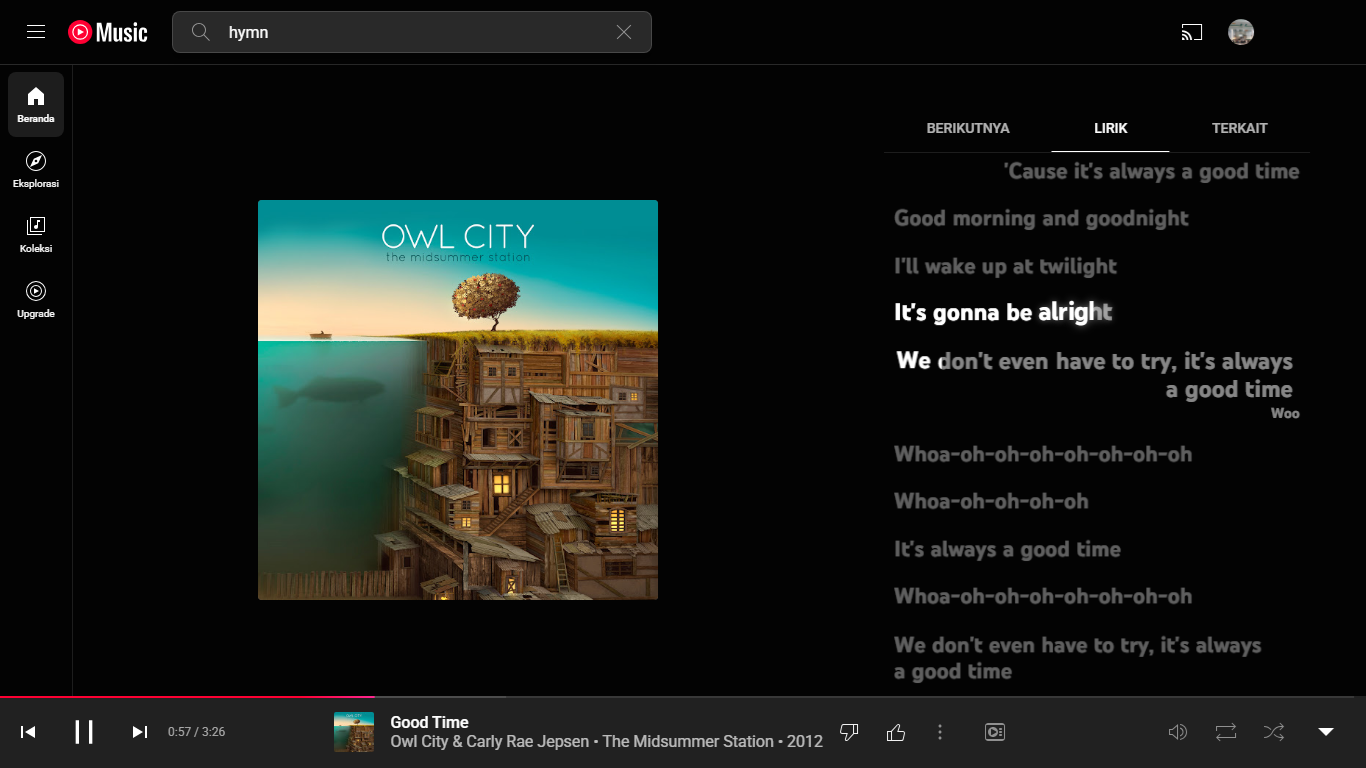Jump to lyric "Good morning and goodnight"

(x=1041, y=218)
